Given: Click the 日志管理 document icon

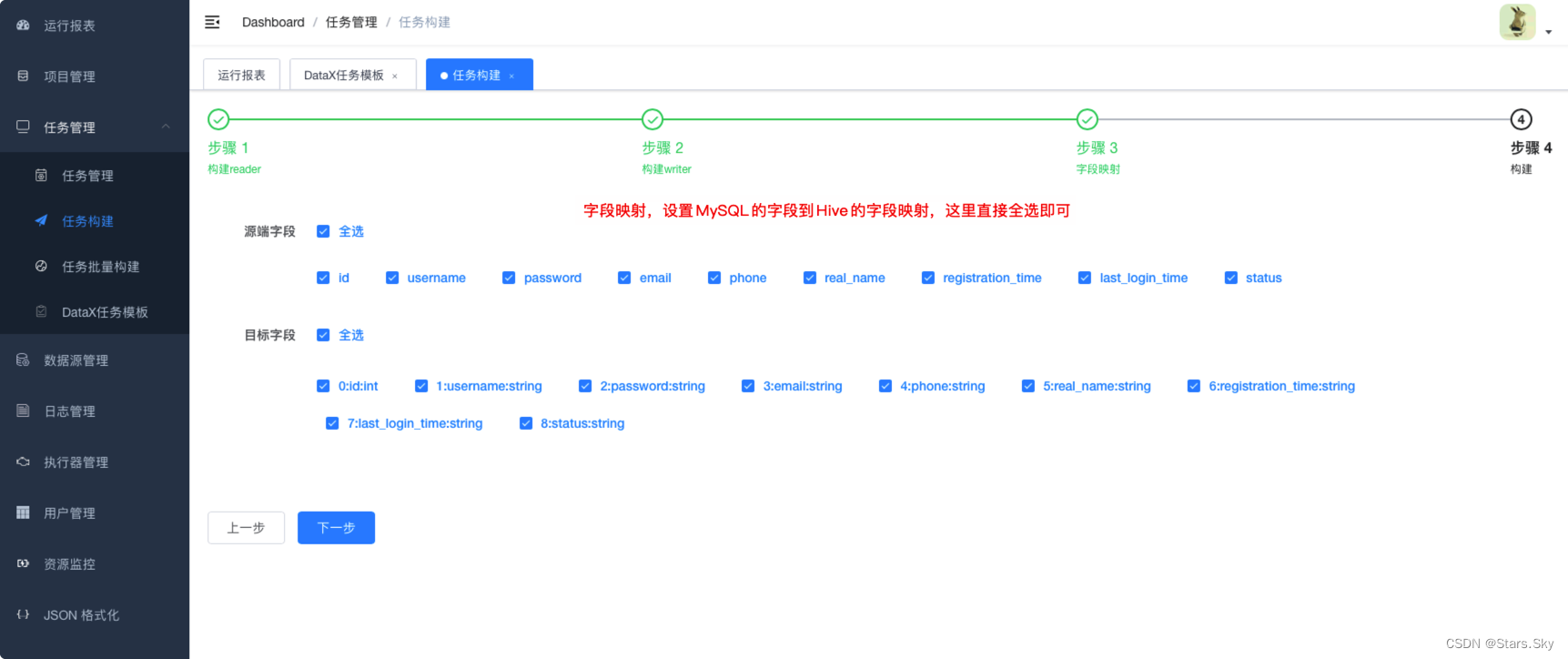Looking at the screenshot, I should pos(23,411).
